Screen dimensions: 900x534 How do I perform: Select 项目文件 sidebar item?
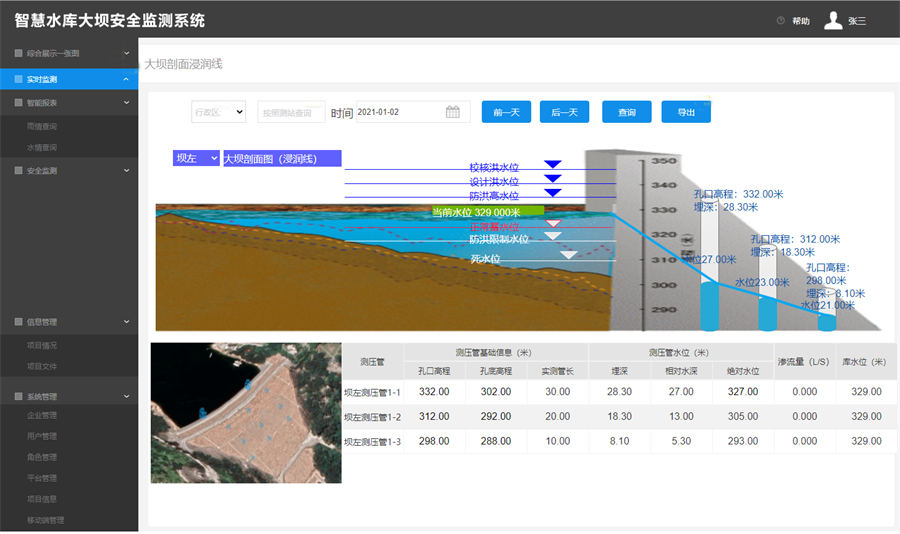42,366
